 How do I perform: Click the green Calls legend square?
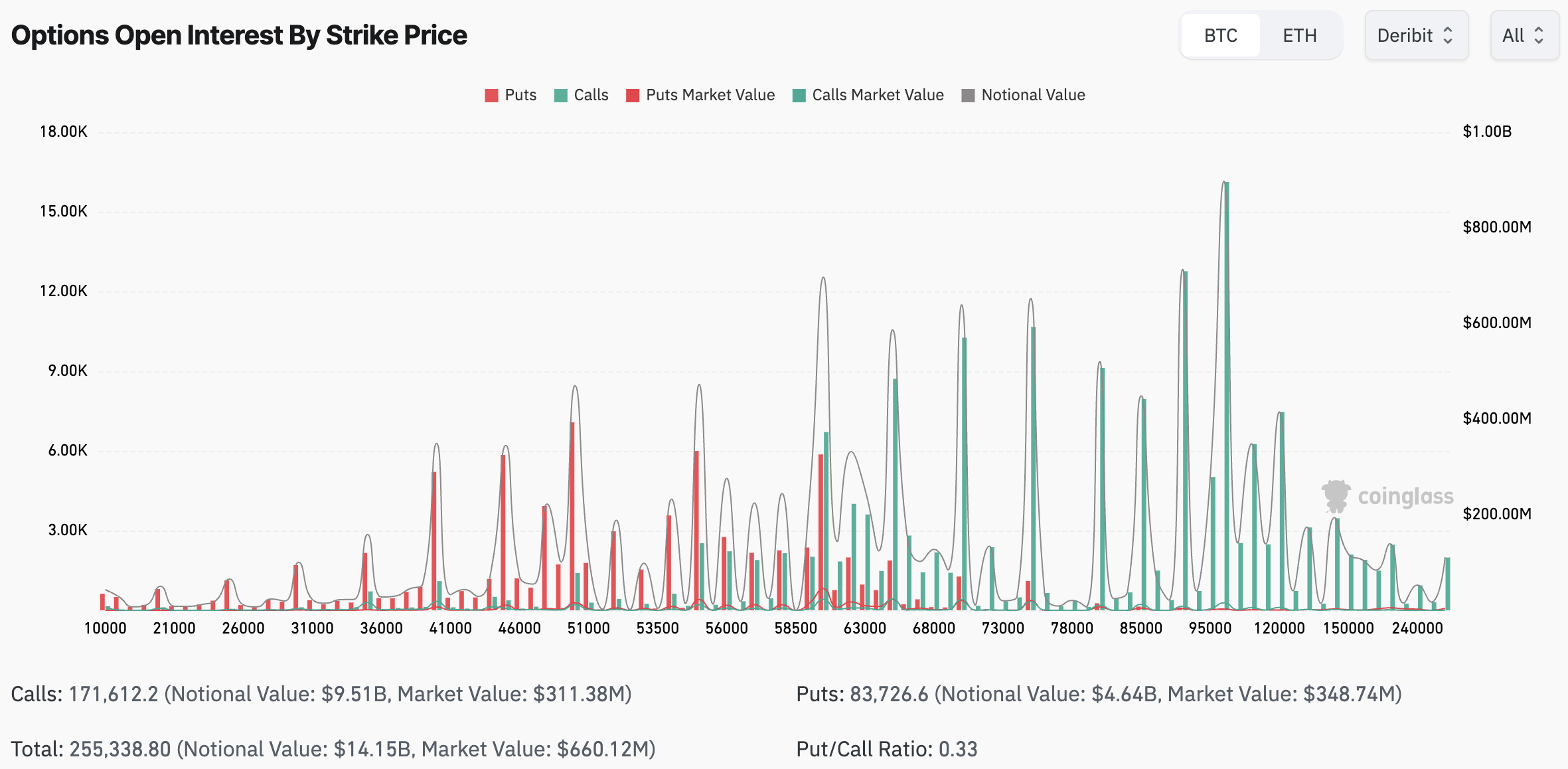(x=561, y=96)
